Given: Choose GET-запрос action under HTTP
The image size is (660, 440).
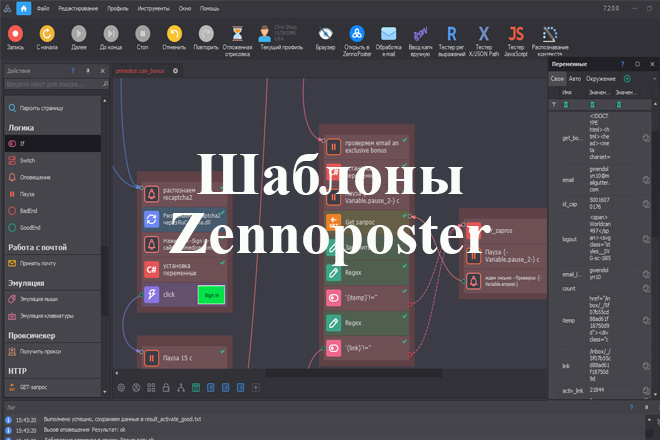Looking at the screenshot, I should click(53, 387).
